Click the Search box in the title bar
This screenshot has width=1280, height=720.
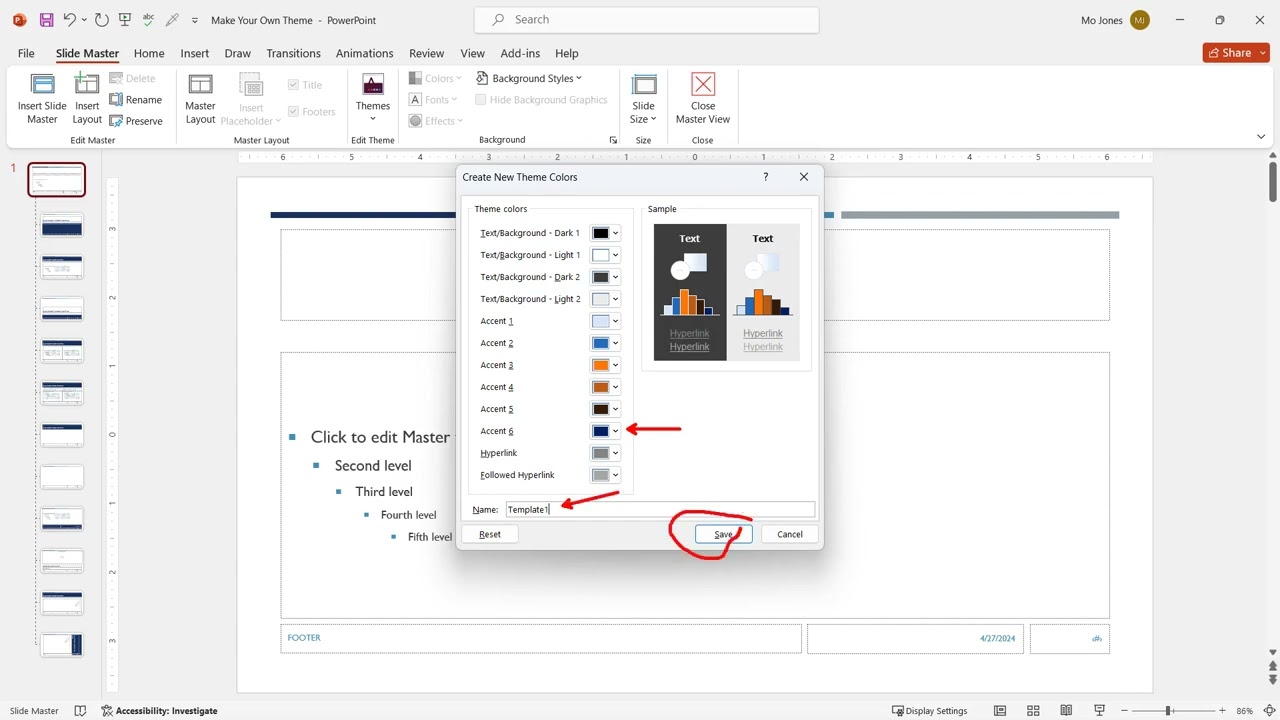[x=646, y=20]
